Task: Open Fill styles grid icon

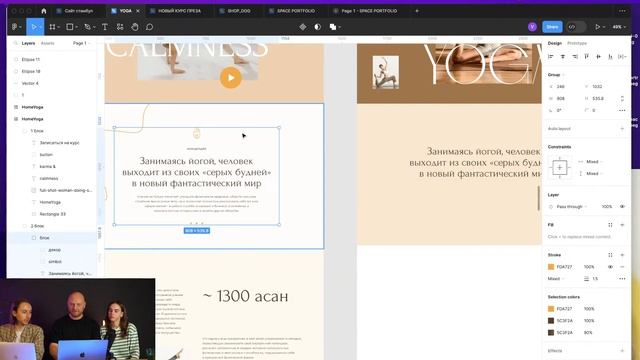Action: [x=610, y=225]
